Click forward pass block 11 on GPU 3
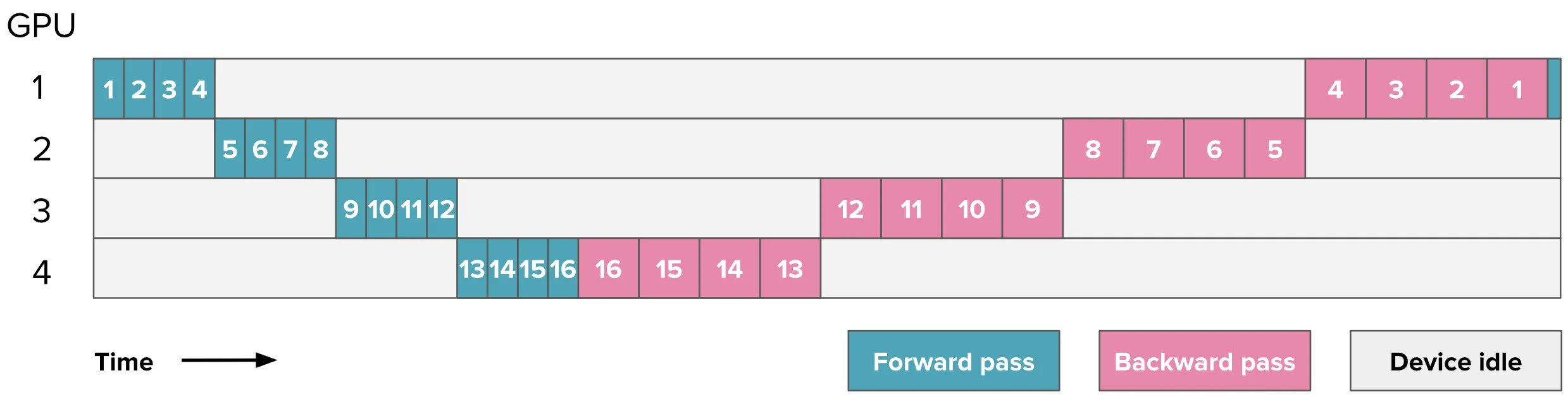 pos(411,208)
